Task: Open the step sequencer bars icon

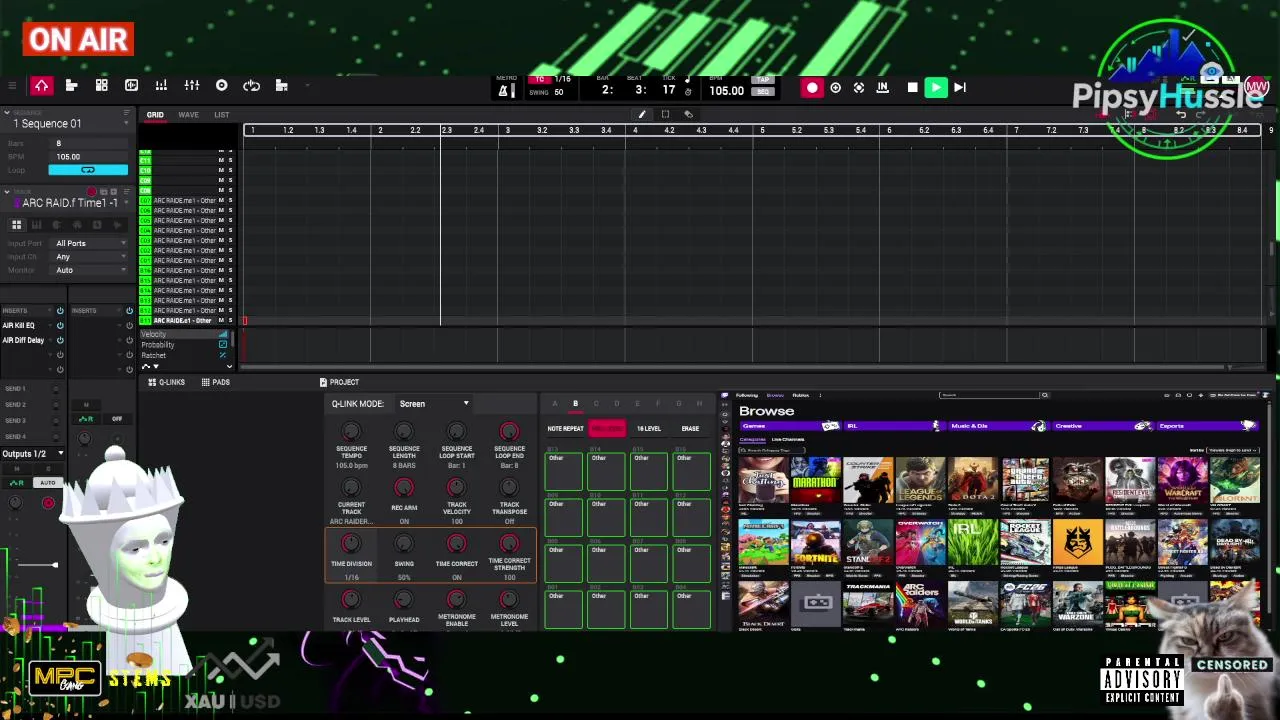Action: pos(161,86)
